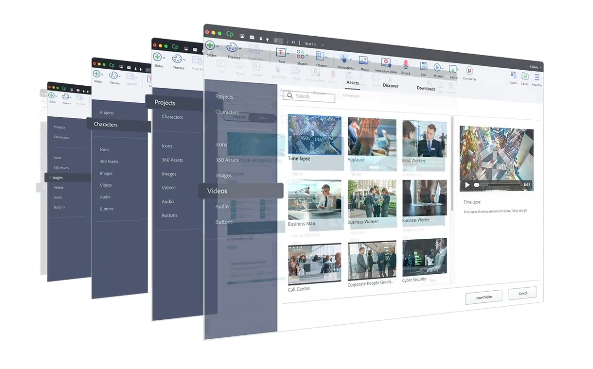This screenshot has height=369, width=593.
Task: Open the Properties panel icon
Action: [x=537, y=77]
